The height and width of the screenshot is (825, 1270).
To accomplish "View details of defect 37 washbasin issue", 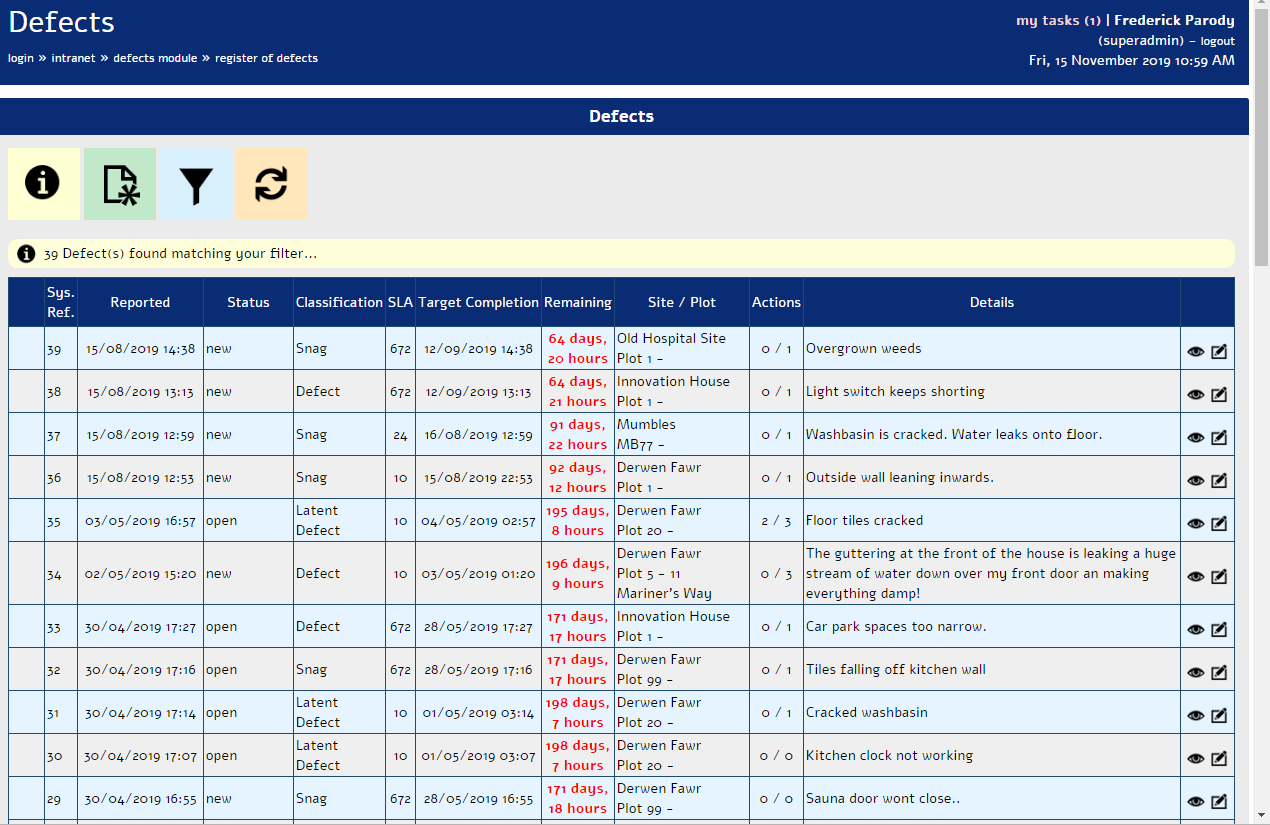I will click(1196, 437).
